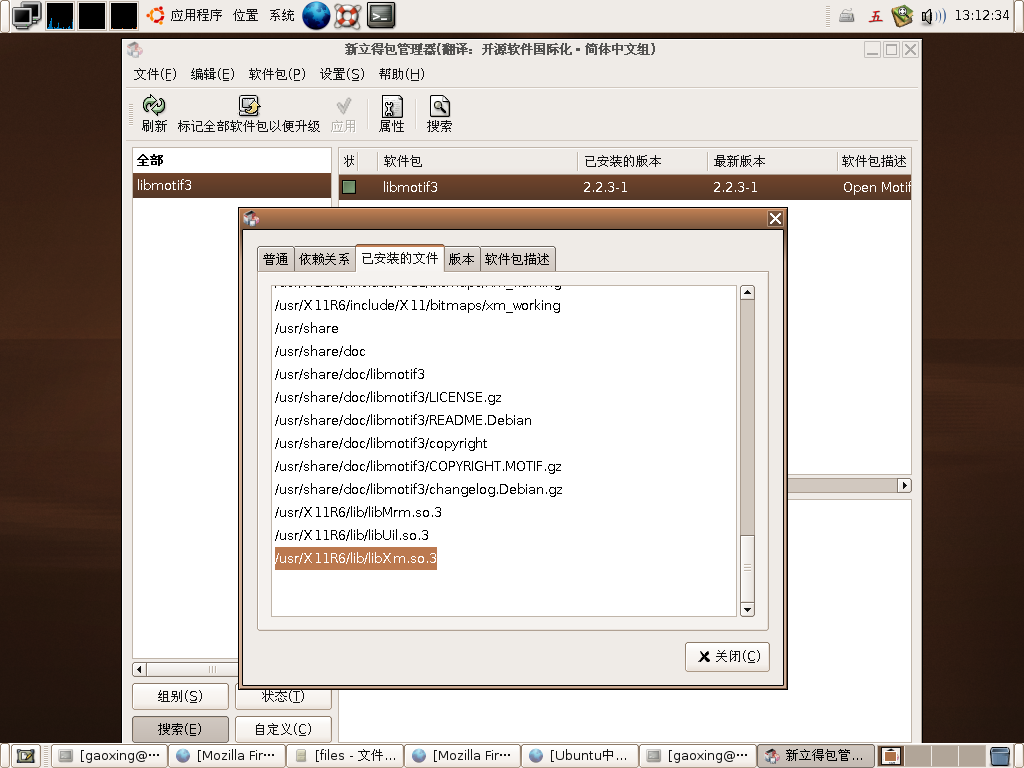Open the 软件包描述 tab in dialog
1024x768 pixels.
[x=517, y=259]
